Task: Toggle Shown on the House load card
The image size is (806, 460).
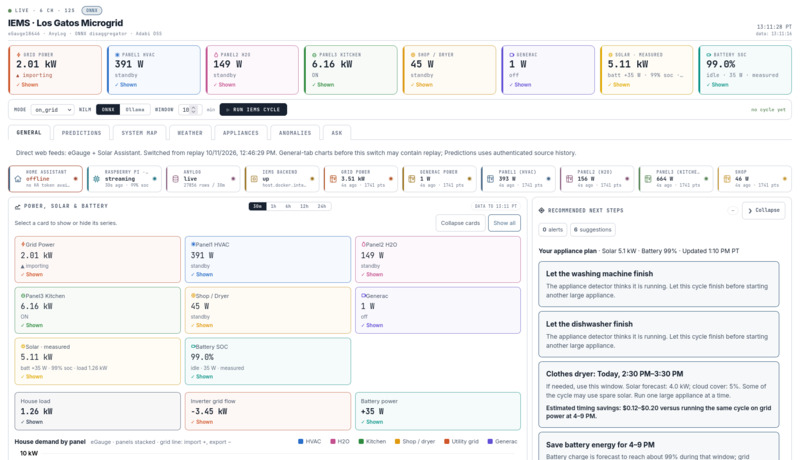Action: pyautogui.click(x=31, y=422)
